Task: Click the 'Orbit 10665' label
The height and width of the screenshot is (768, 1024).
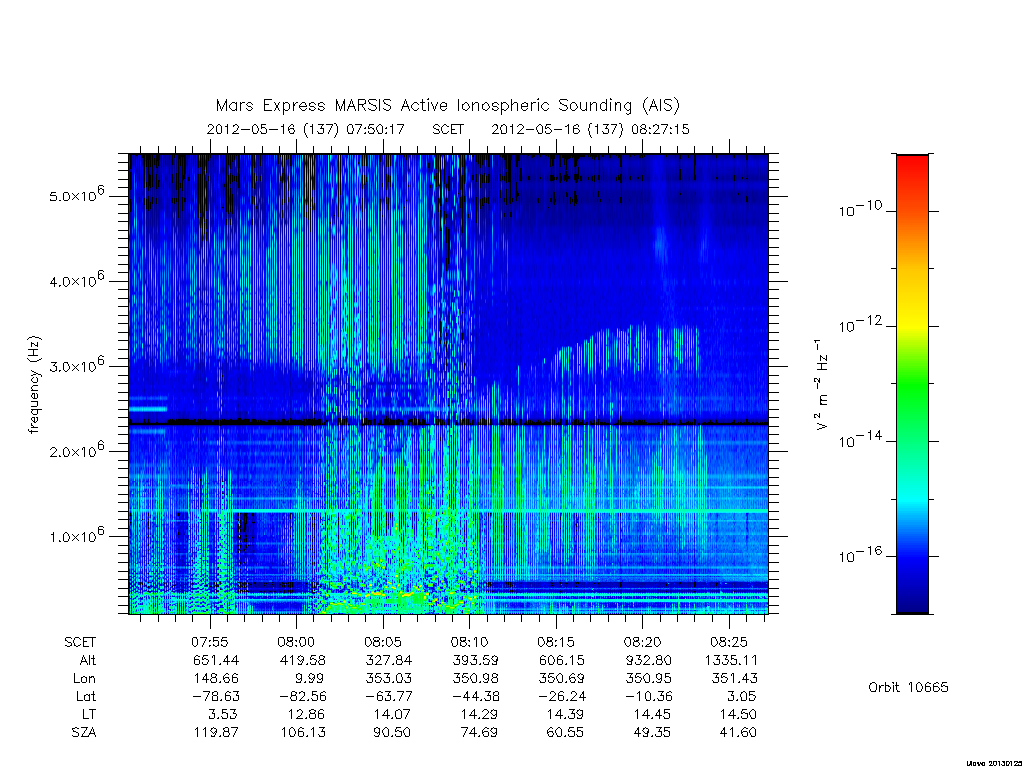Action: [908, 687]
